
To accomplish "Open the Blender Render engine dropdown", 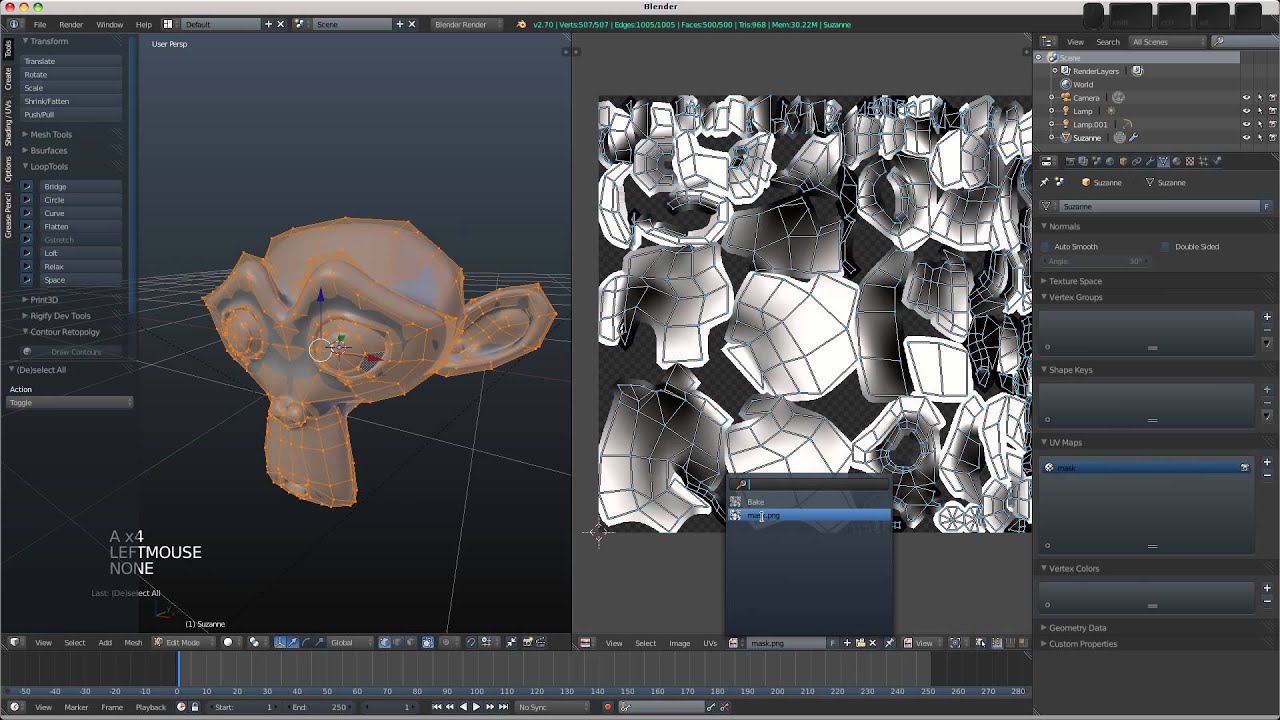I will click(x=468, y=24).
